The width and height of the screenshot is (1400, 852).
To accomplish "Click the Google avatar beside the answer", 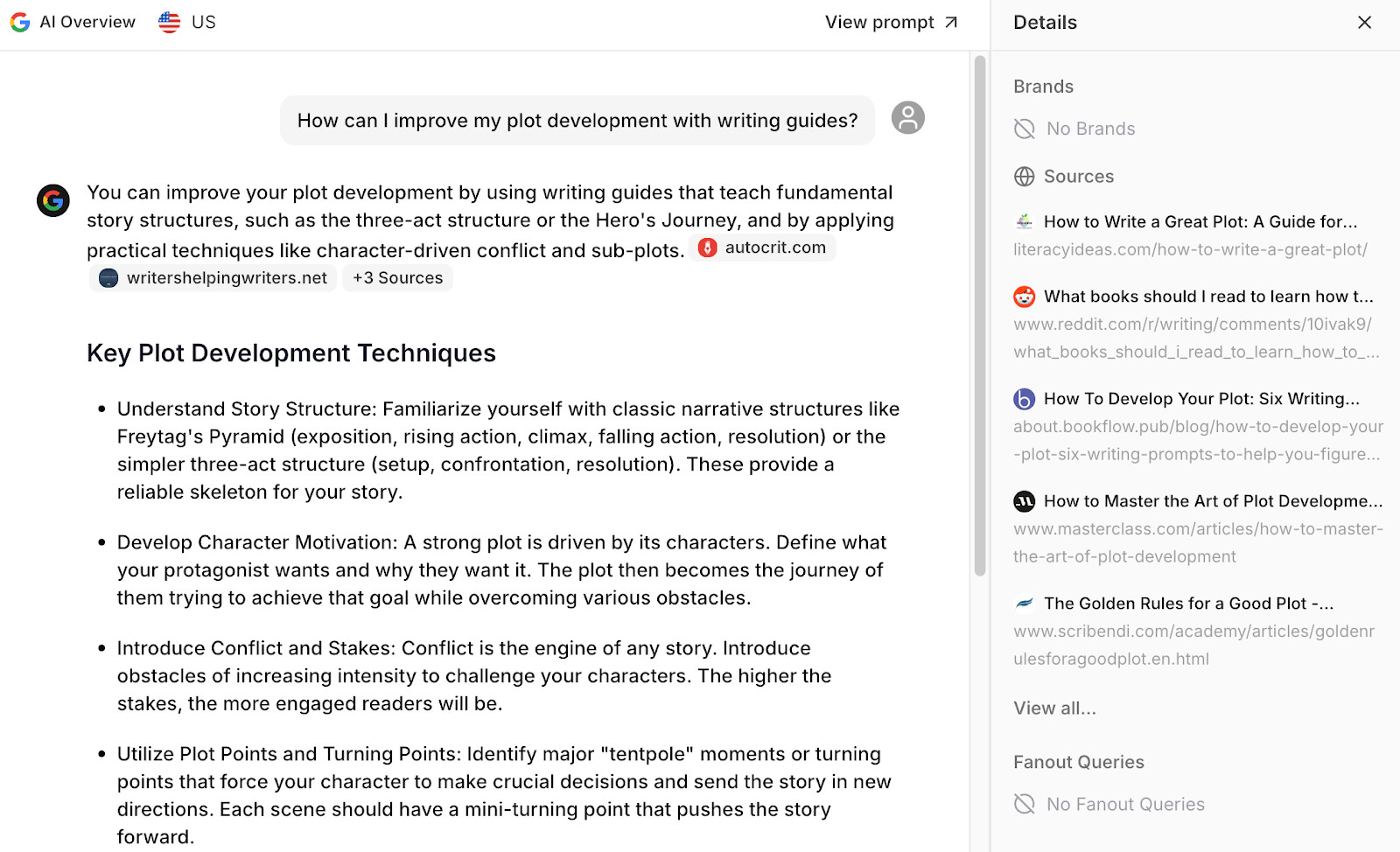I will coord(53,200).
